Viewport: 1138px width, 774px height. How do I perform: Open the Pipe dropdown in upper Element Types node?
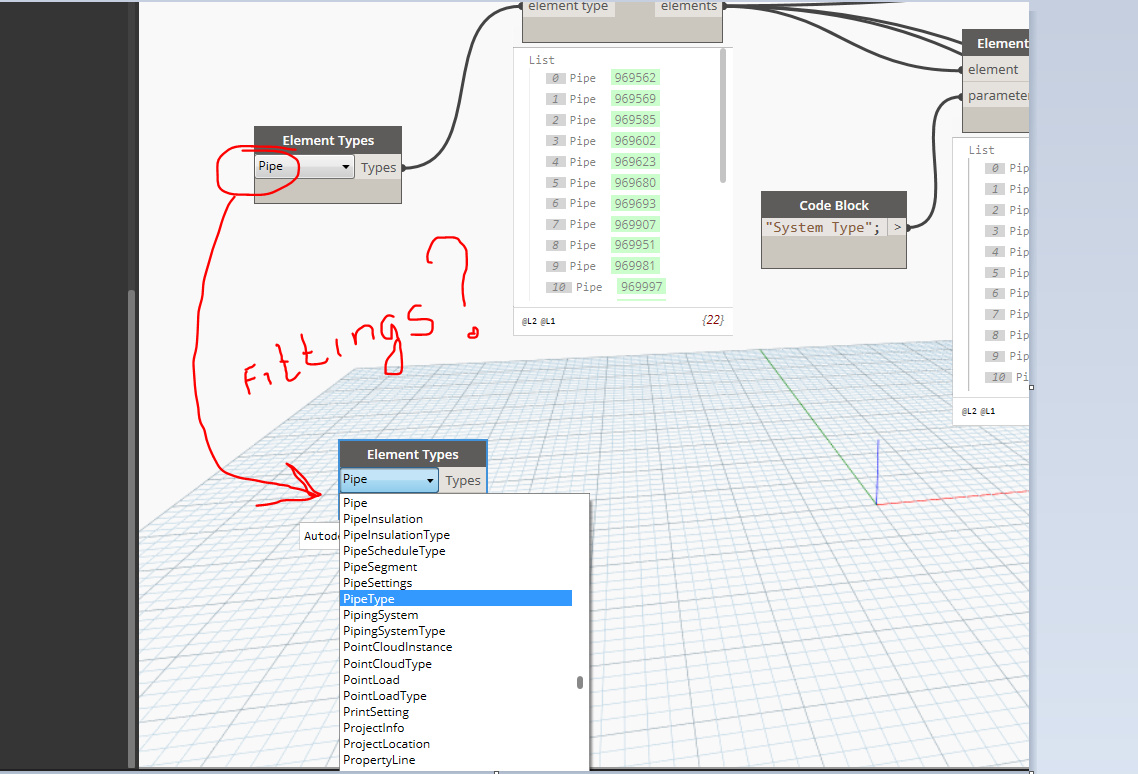(305, 166)
